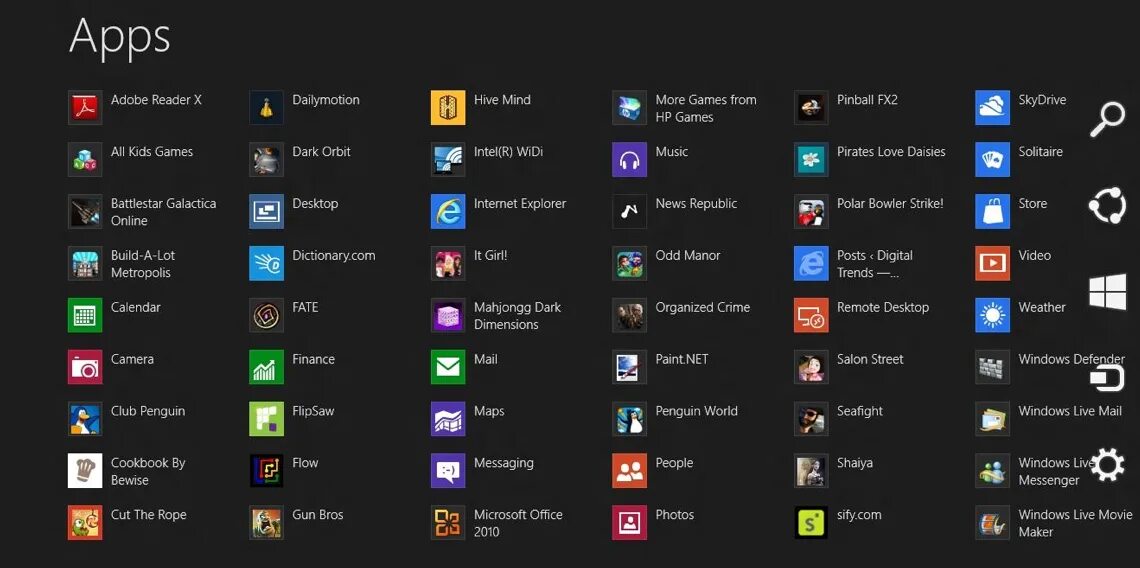This screenshot has width=1140, height=568.
Task: Launch Mahjongg Dark Dimensions icon
Action: click(448, 315)
